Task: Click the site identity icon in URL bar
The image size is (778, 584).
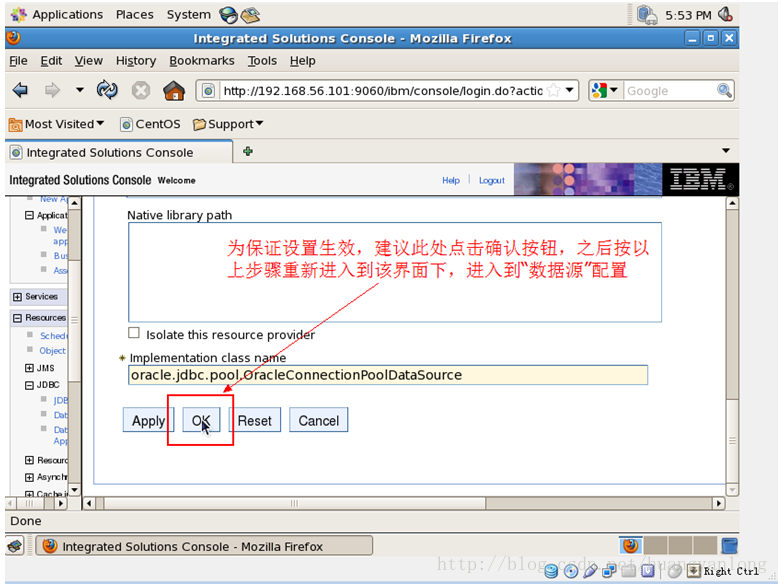Action: pos(209,91)
